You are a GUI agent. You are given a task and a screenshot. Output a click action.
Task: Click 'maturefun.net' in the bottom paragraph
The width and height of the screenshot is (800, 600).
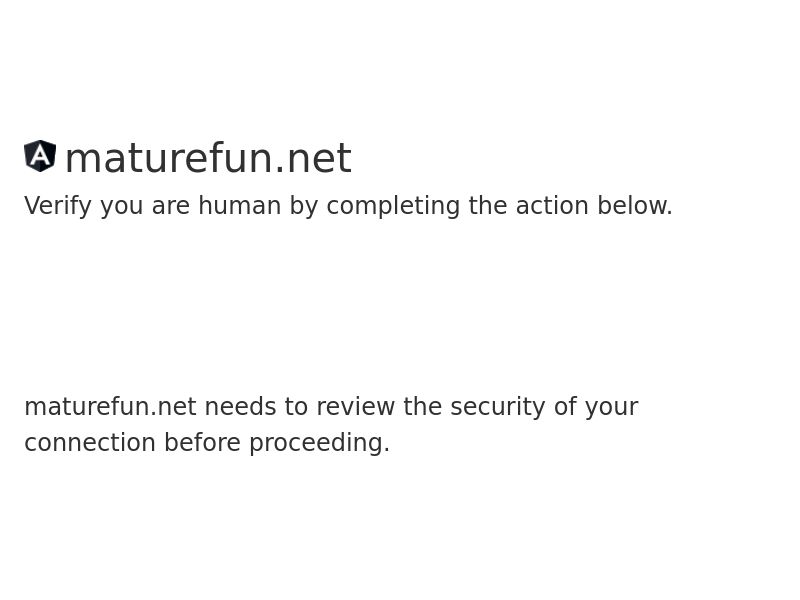point(110,407)
